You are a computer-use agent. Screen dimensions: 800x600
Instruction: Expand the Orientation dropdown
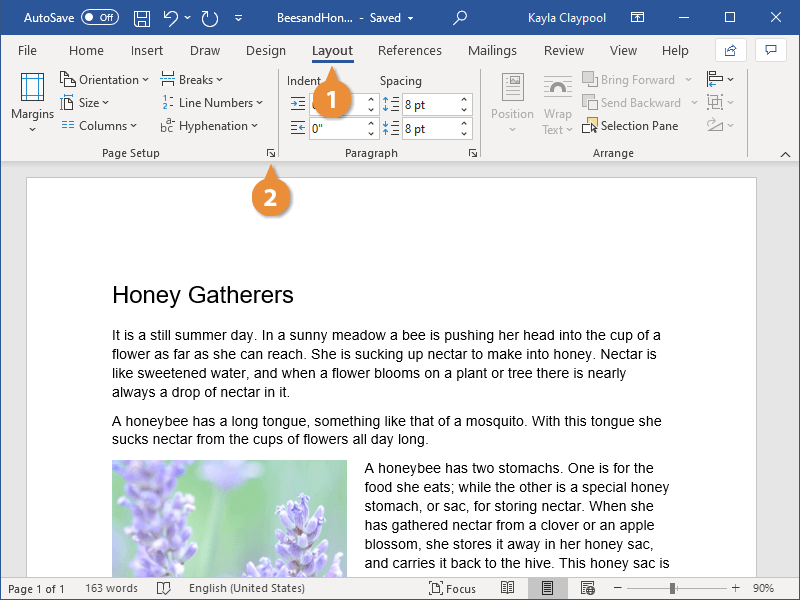click(x=104, y=80)
